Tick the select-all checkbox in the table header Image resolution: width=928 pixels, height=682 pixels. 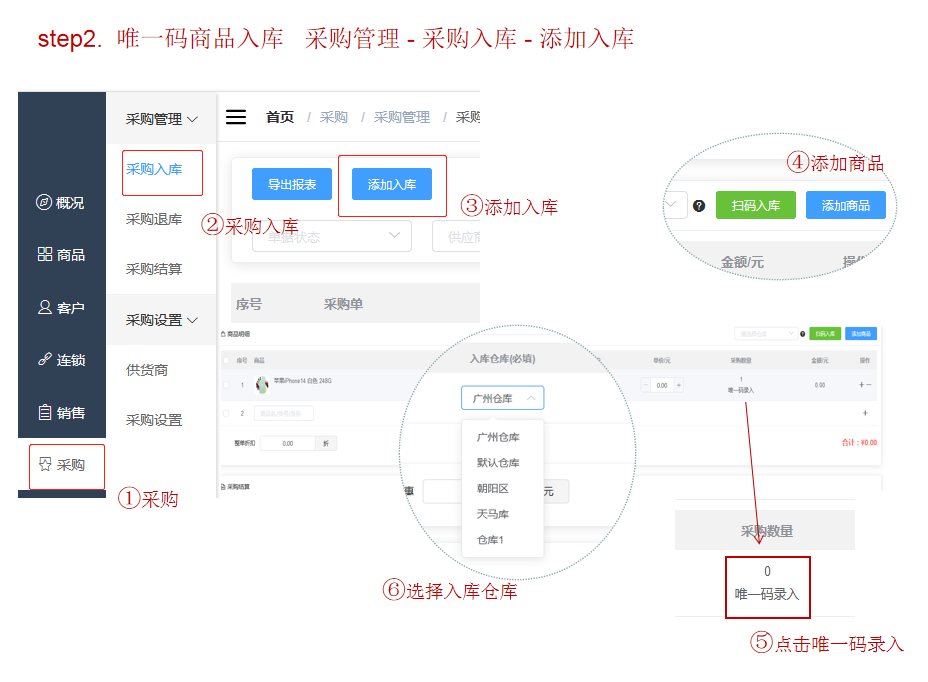click(x=226, y=361)
